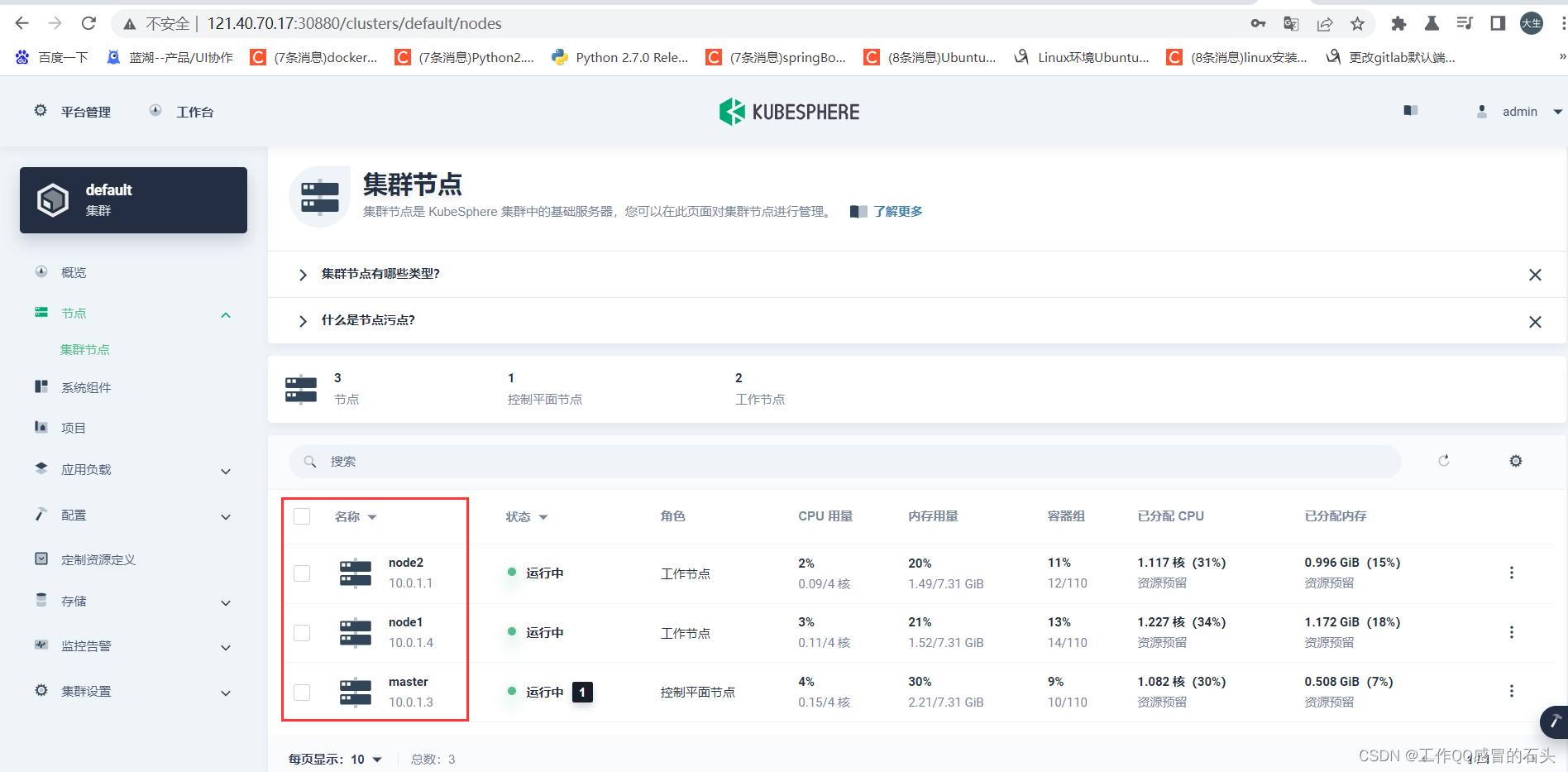Open the browser extensions puzzle icon
Screen dimensions: 1568x772
pyautogui.click(x=1398, y=24)
